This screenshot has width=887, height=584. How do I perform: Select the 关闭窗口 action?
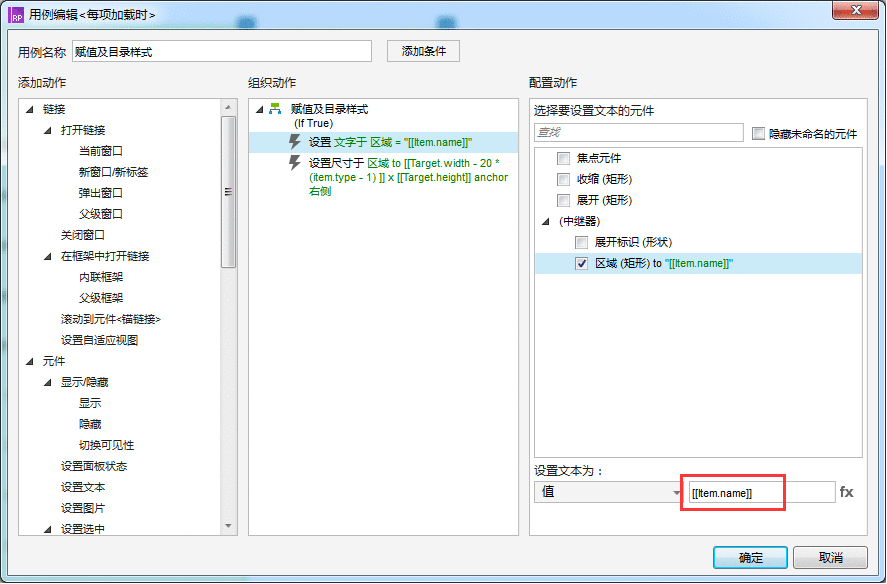[83, 235]
